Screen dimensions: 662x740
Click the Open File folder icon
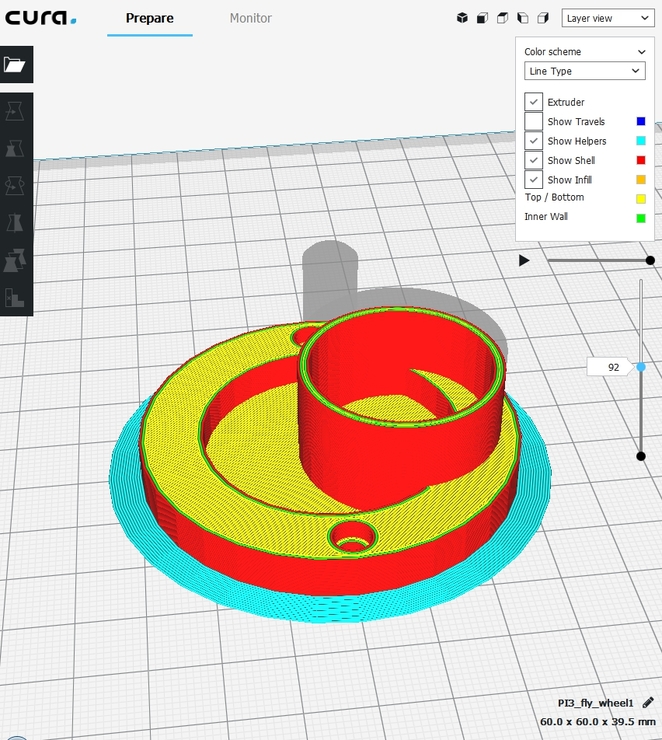pos(15,65)
